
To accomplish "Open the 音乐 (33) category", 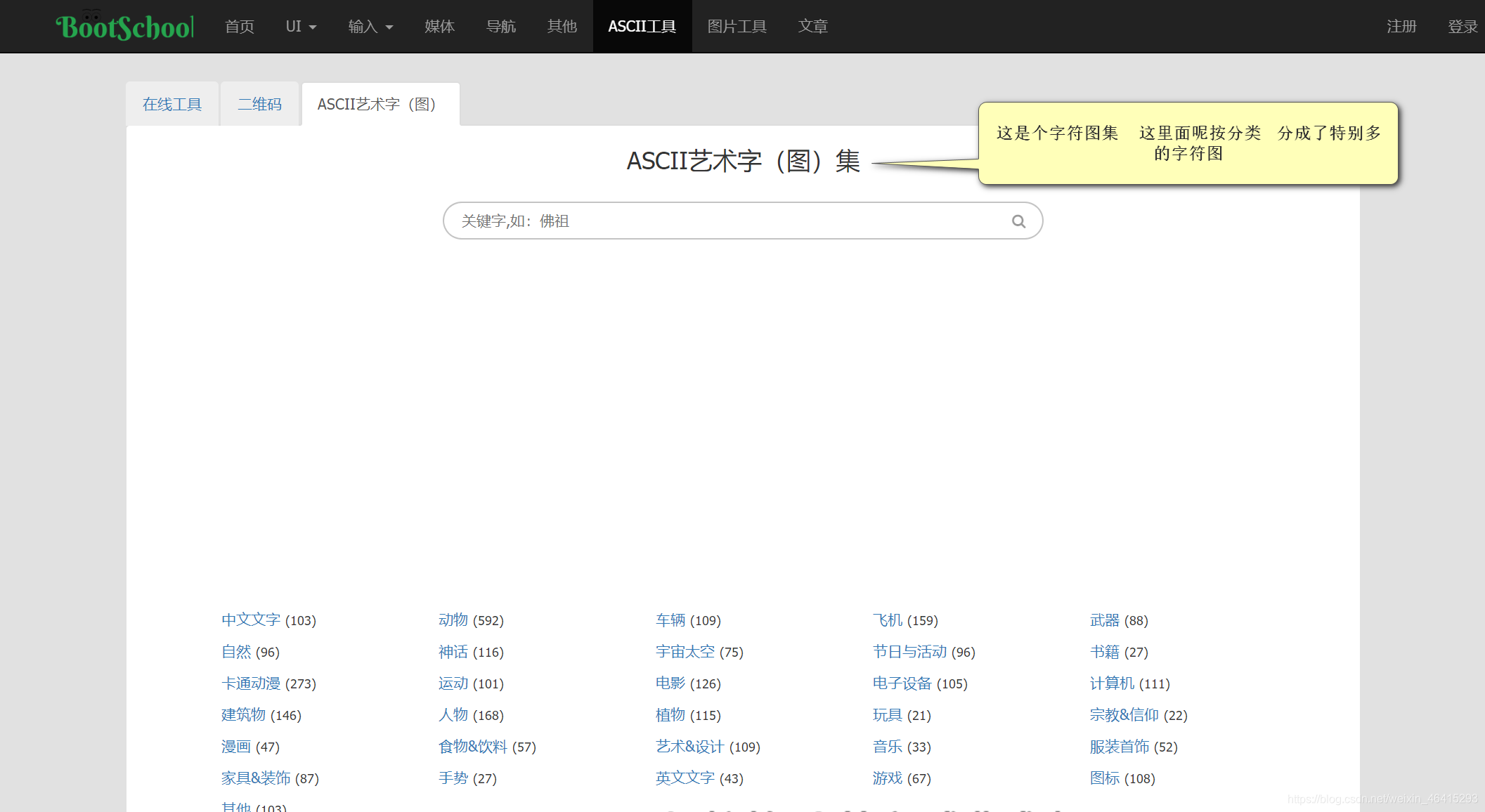I will pos(888,746).
